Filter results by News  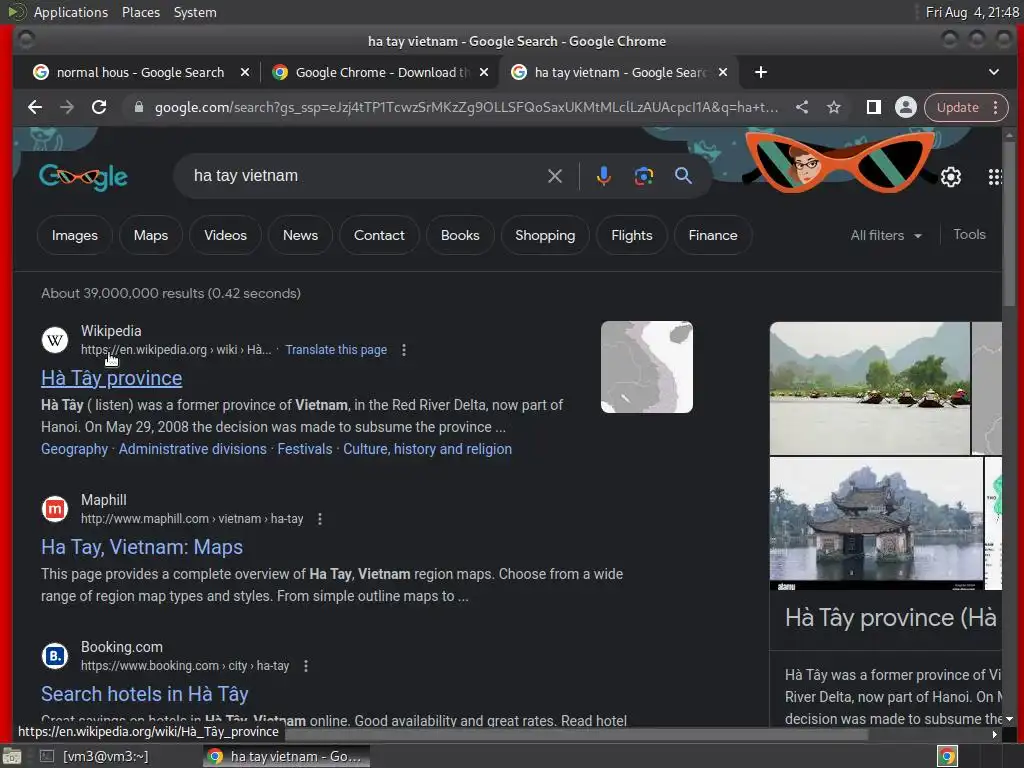click(300, 235)
